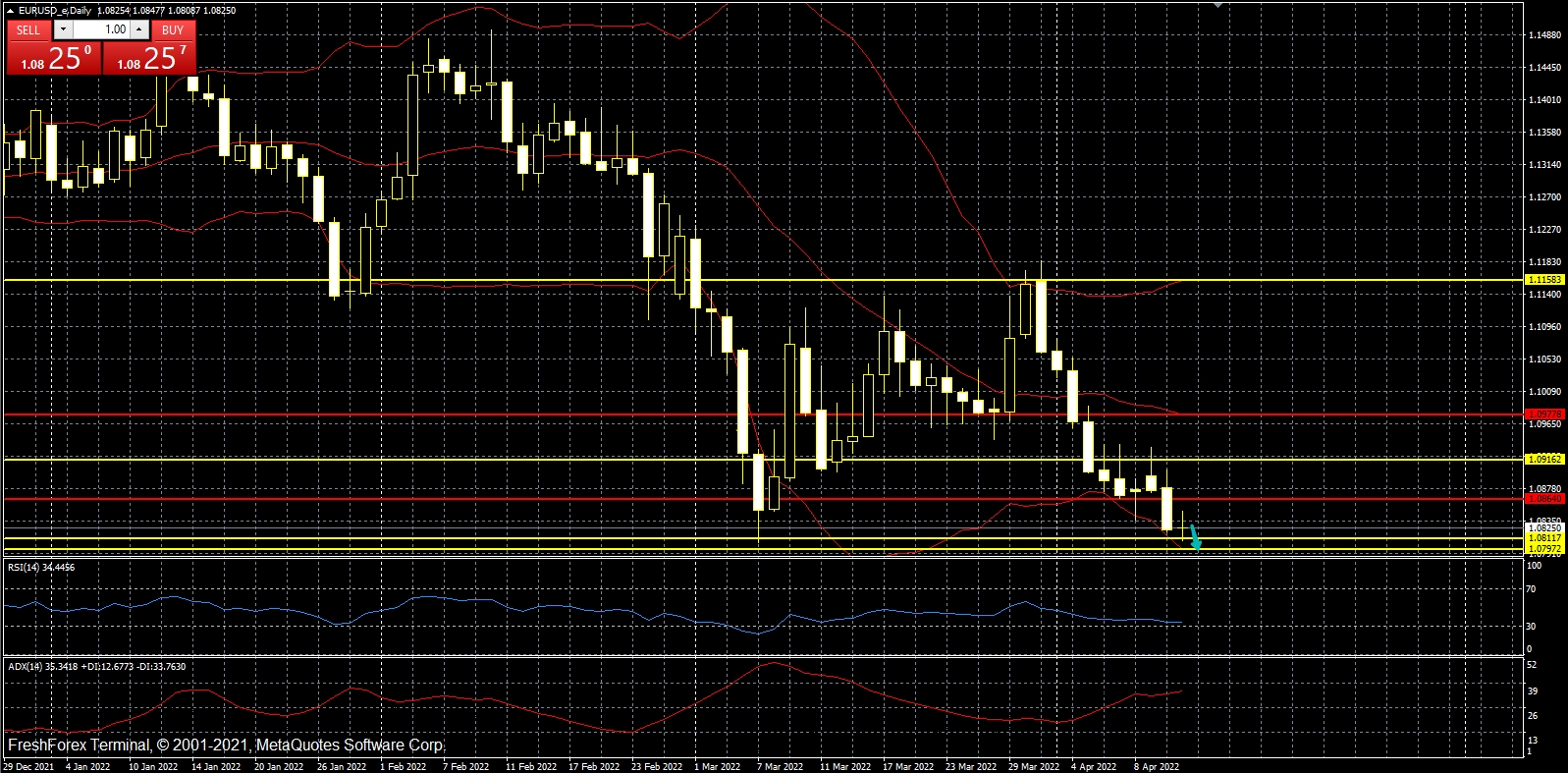Click the yellow 1.07972 price label
Viewport: 1568px width, 773px height.
pyautogui.click(x=1544, y=549)
